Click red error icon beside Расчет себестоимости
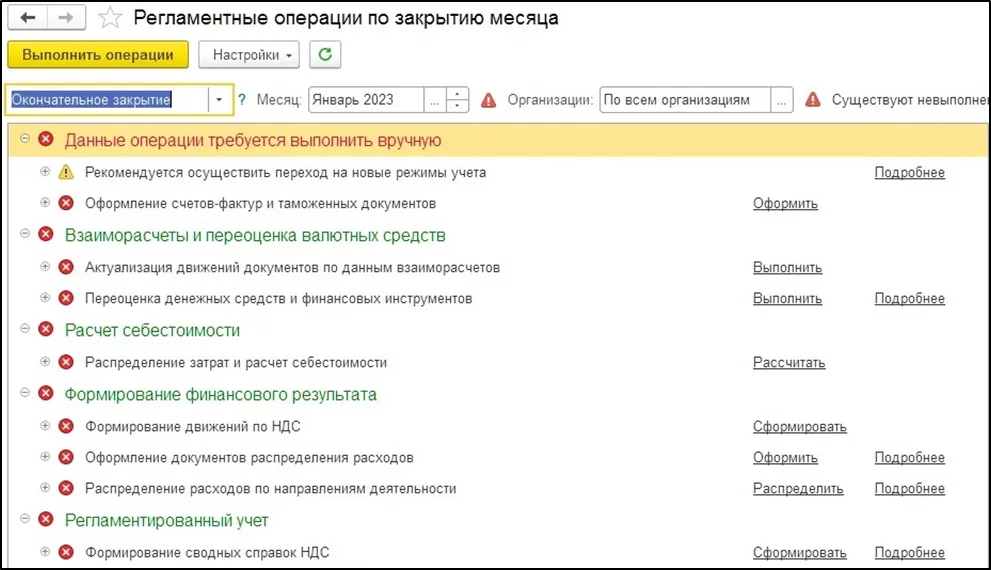The width and height of the screenshot is (991, 570). [45, 330]
